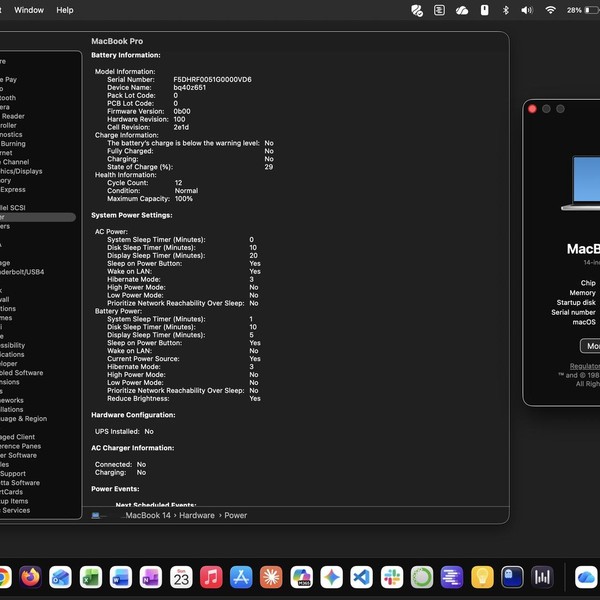
Task: Click the UPS Installed label
Action: click(117, 431)
